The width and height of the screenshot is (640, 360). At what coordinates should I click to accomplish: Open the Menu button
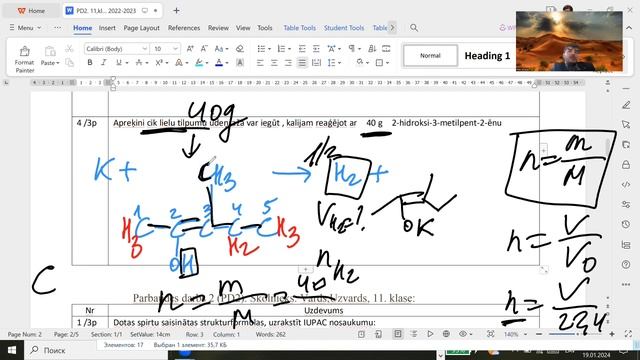[x=25, y=28]
